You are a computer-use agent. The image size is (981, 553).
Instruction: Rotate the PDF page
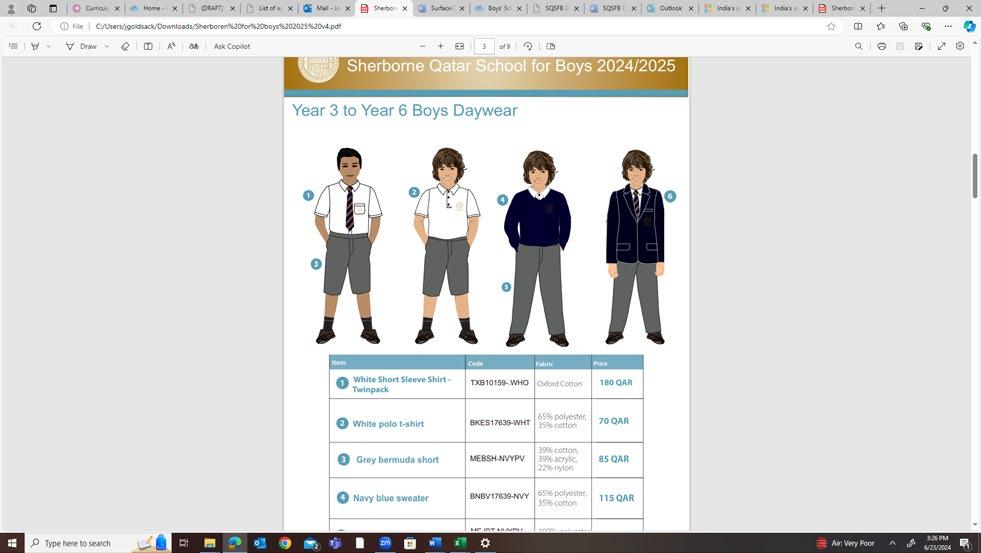pyautogui.click(x=527, y=46)
